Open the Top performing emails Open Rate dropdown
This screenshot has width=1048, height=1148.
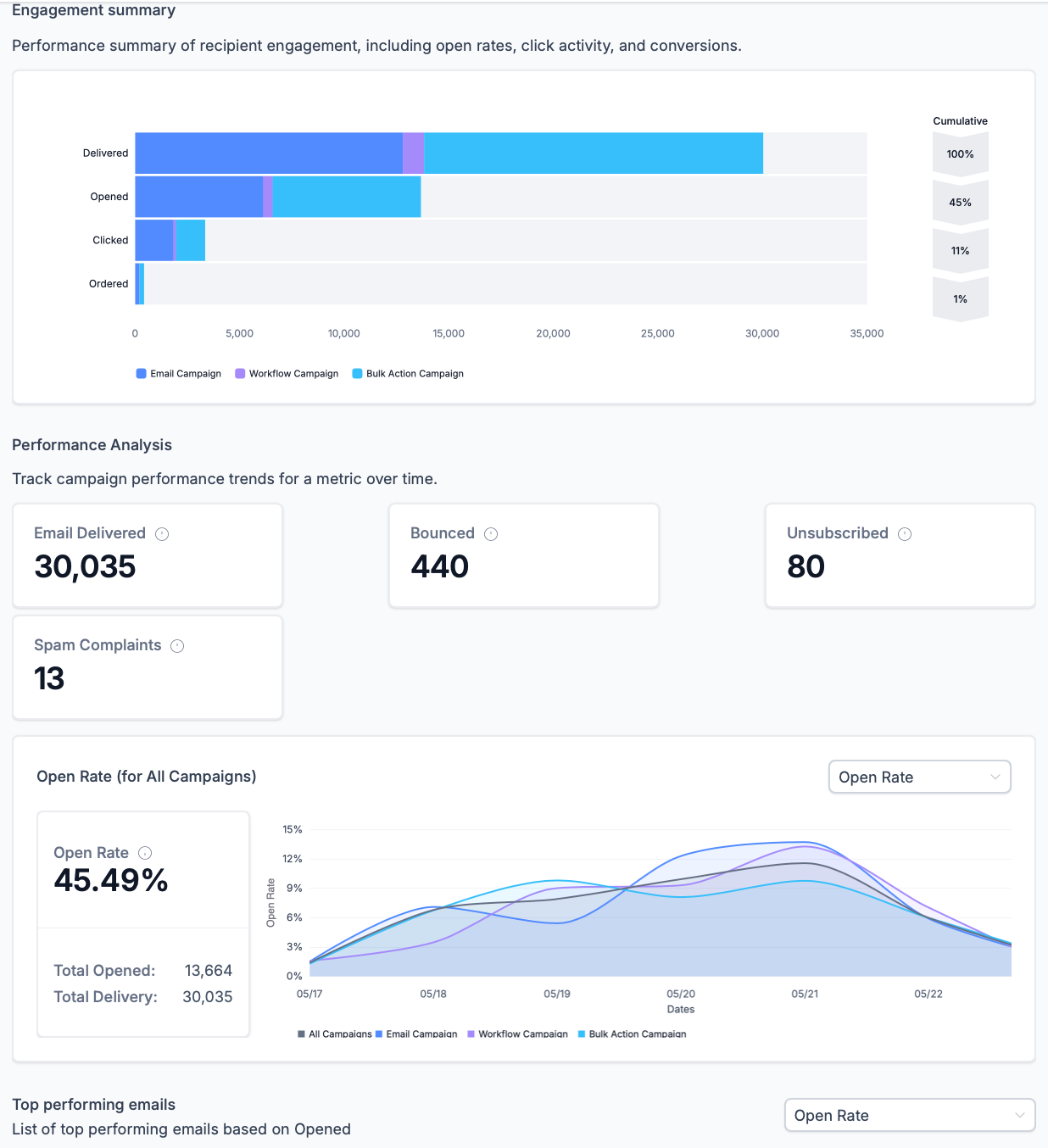click(x=910, y=1115)
